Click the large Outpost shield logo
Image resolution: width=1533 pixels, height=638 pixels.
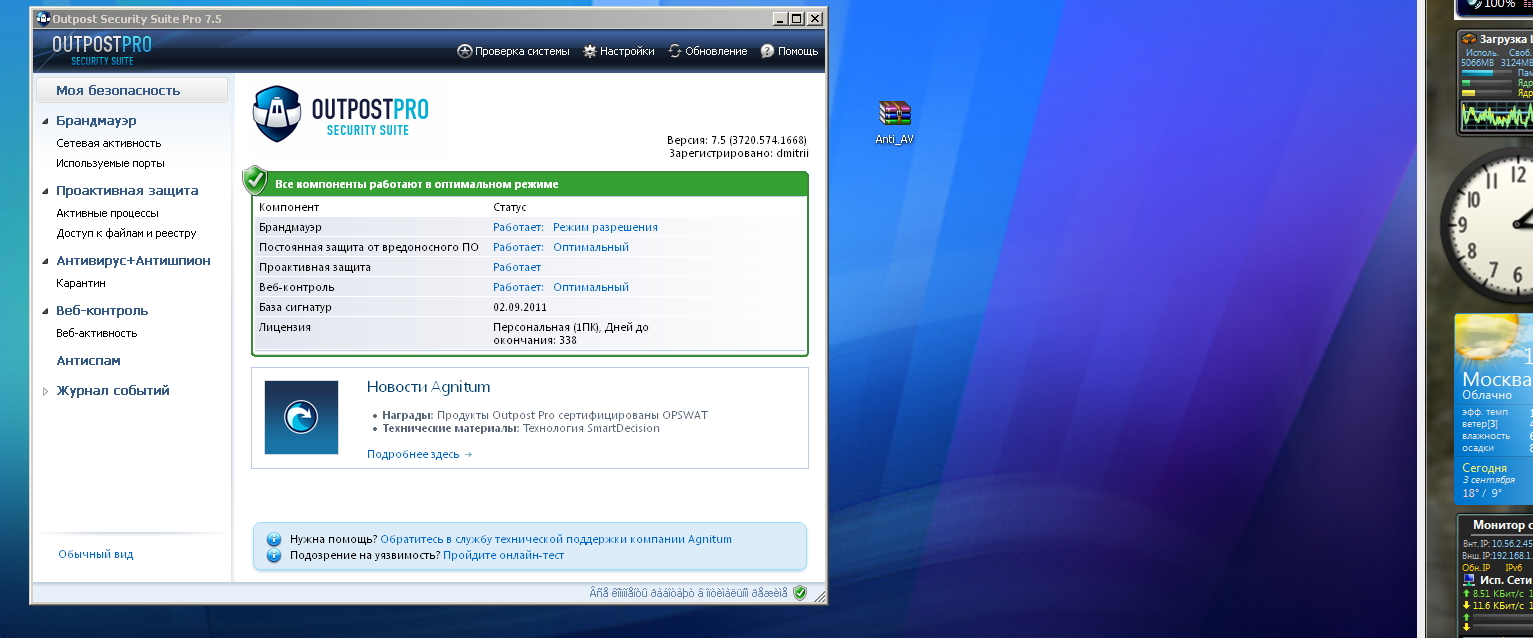(278, 114)
